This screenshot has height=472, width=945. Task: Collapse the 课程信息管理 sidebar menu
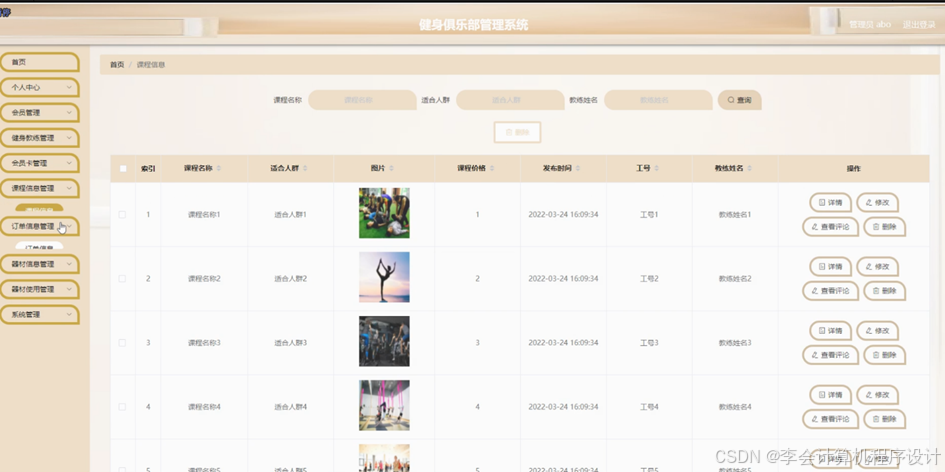[39, 189]
